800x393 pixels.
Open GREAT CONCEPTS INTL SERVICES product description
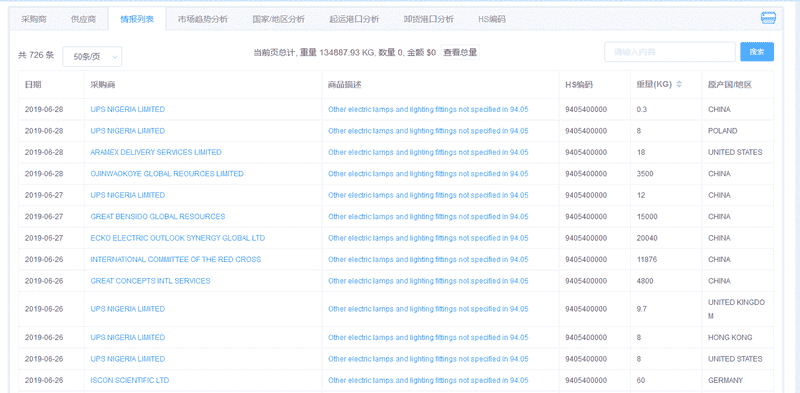[428, 281]
